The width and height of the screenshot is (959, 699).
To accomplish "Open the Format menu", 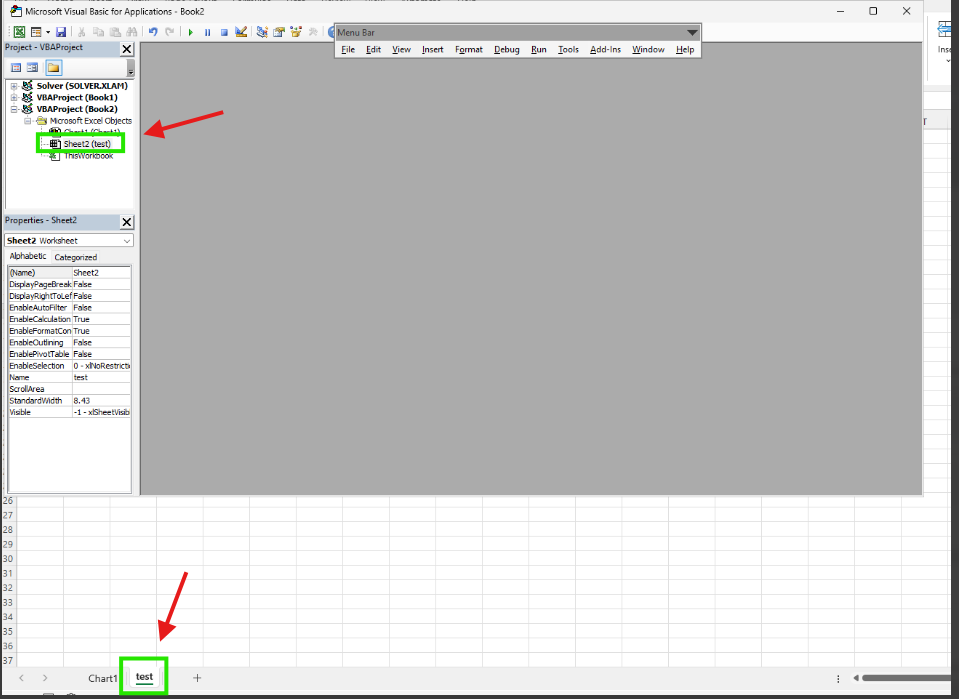I will pos(469,50).
